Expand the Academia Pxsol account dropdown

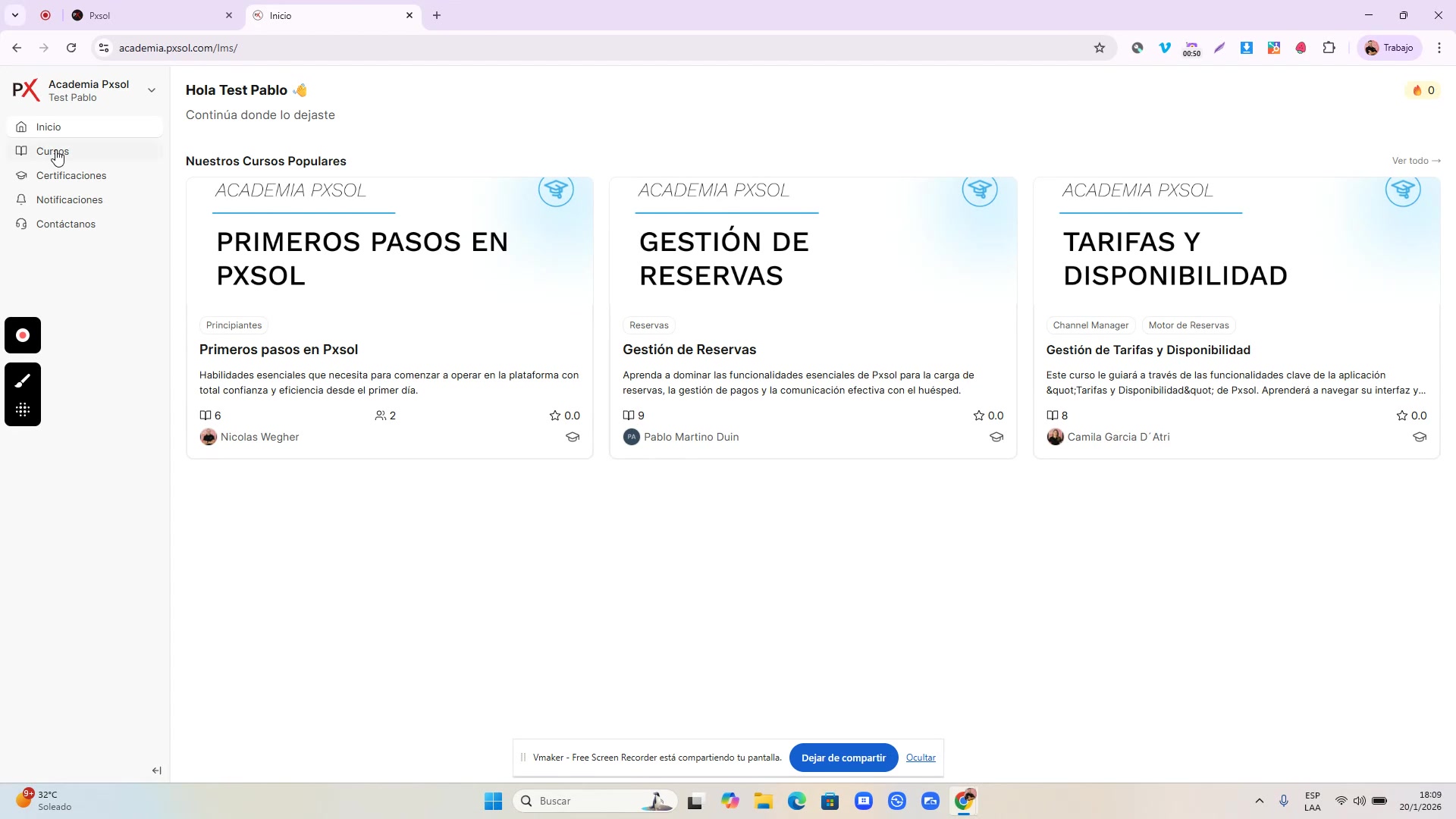(x=152, y=90)
